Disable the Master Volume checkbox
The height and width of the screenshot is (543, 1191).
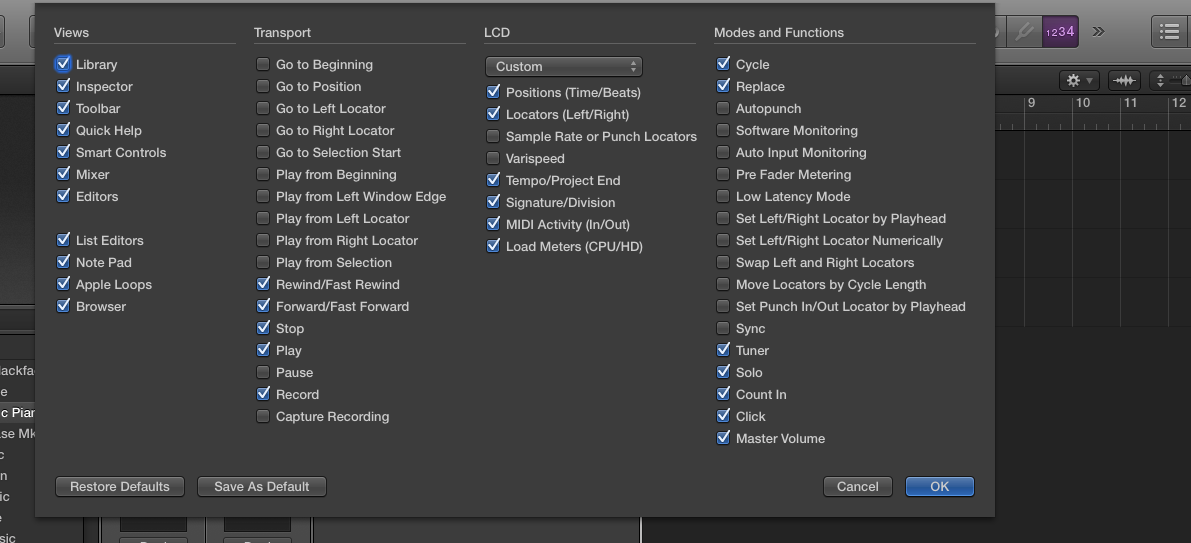(724, 438)
